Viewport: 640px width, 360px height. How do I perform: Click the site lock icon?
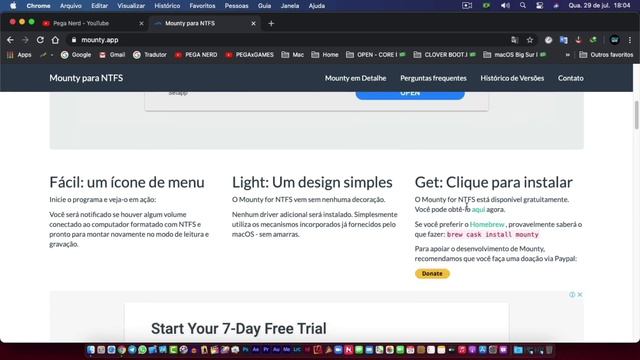click(74, 40)
